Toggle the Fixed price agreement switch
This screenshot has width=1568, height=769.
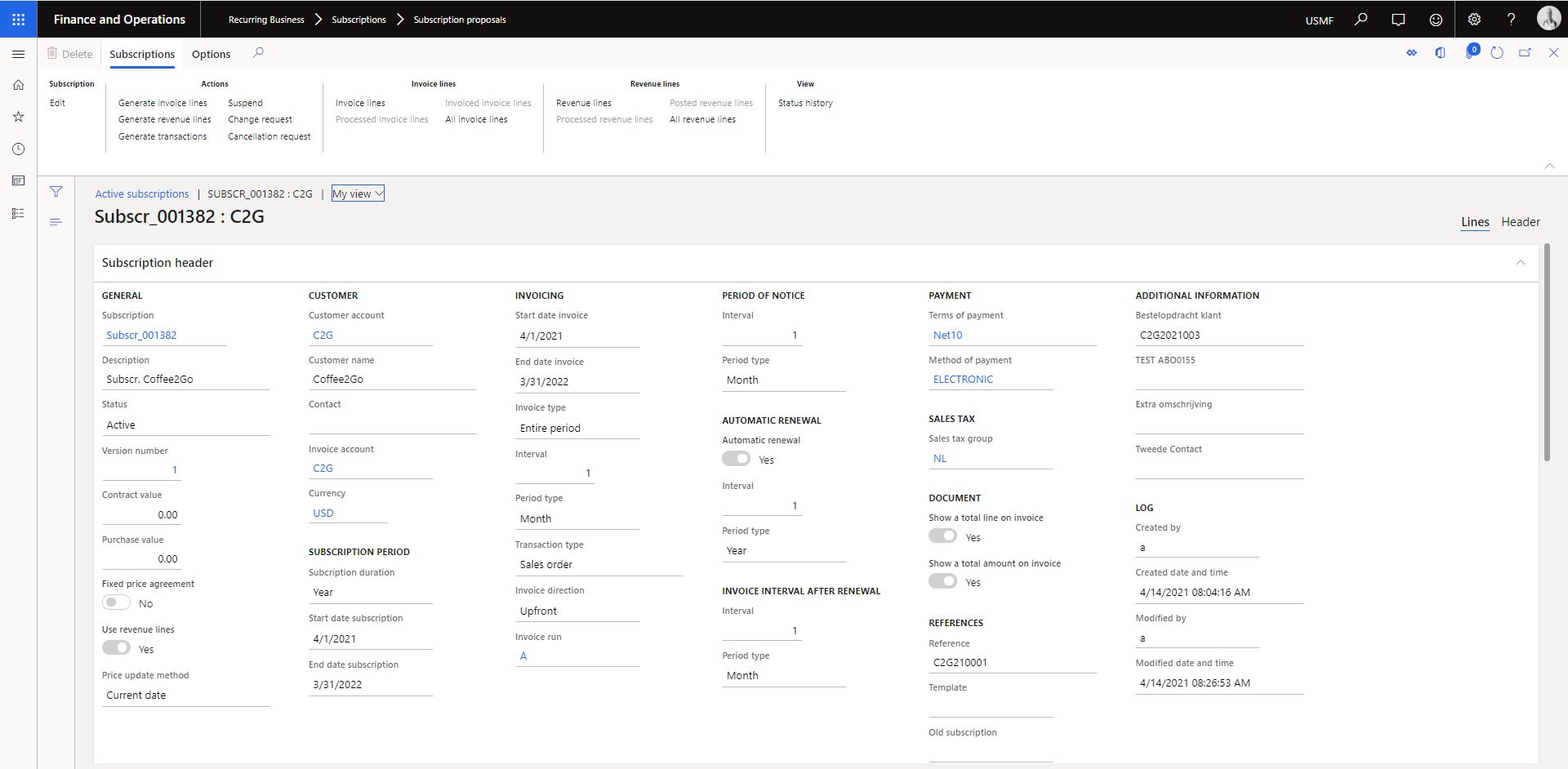pos(117,602)
